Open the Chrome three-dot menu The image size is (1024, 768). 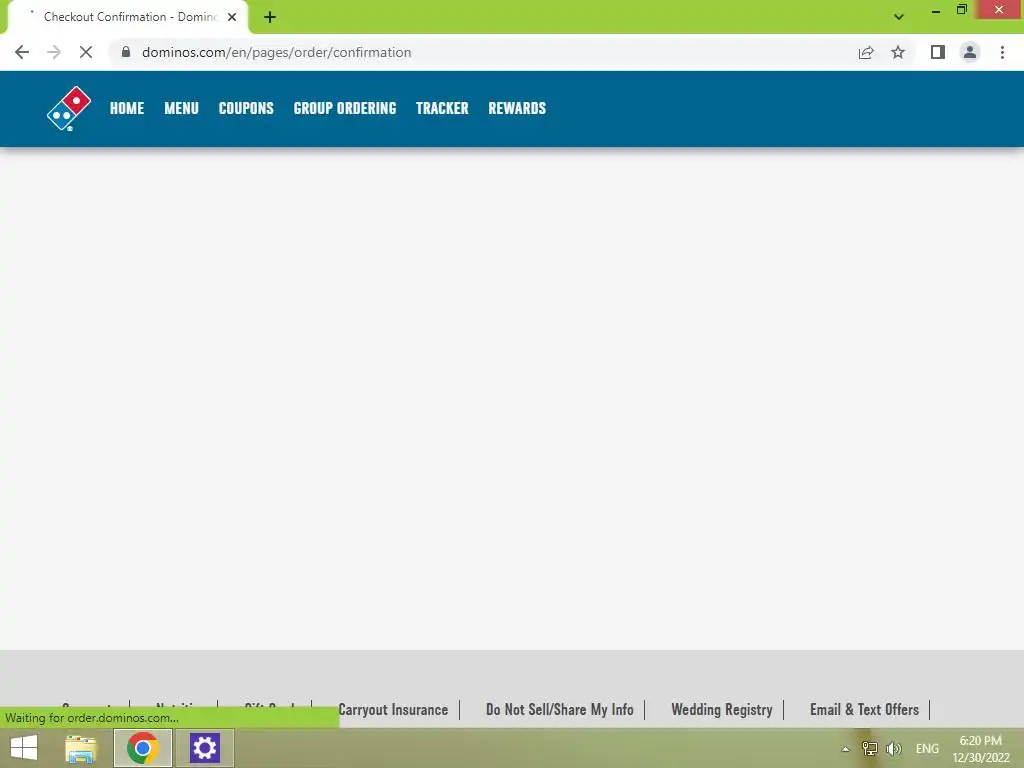click(x=1002, y=52)
